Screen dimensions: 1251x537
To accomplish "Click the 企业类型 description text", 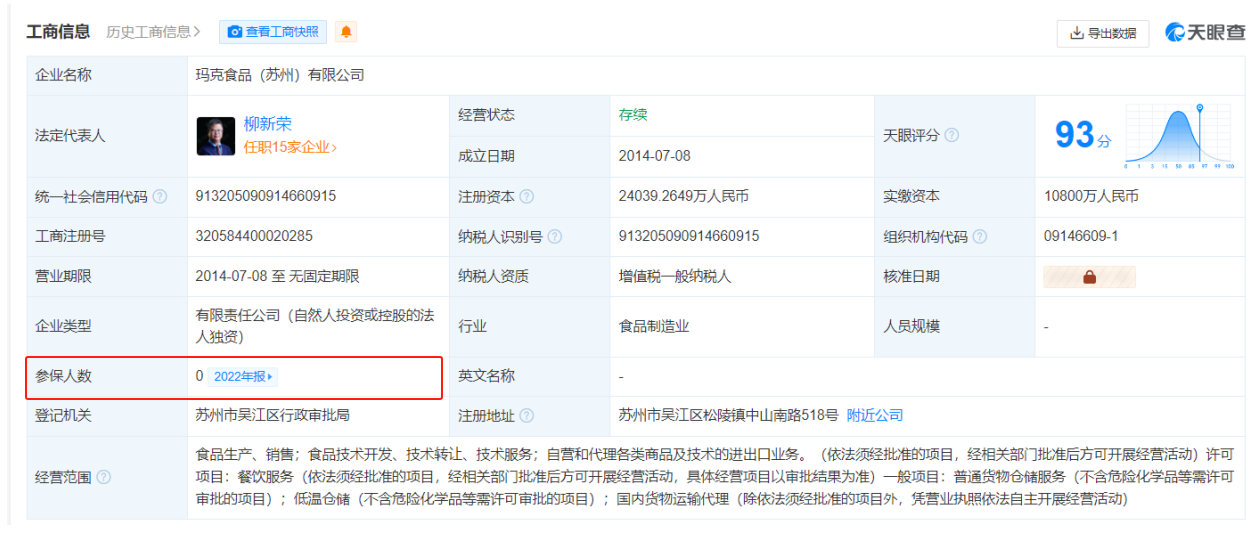I will point(317,326).
